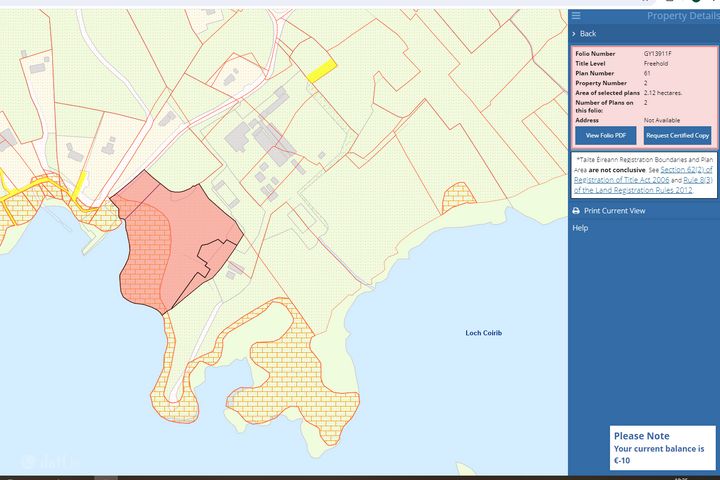This screenshot has width=720, height=480.
Task: Open the View Folio PDF button
Action: pos(605,135)
